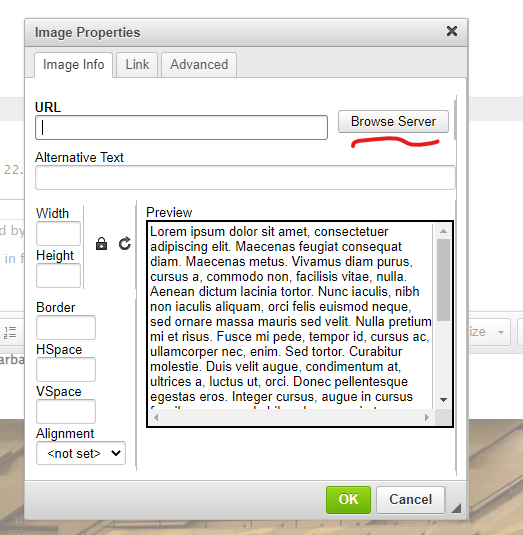Viewport: 523px width, 535px height.
Task: Click the preview vertical scrollbar thumb
Action: coord(443,280)
